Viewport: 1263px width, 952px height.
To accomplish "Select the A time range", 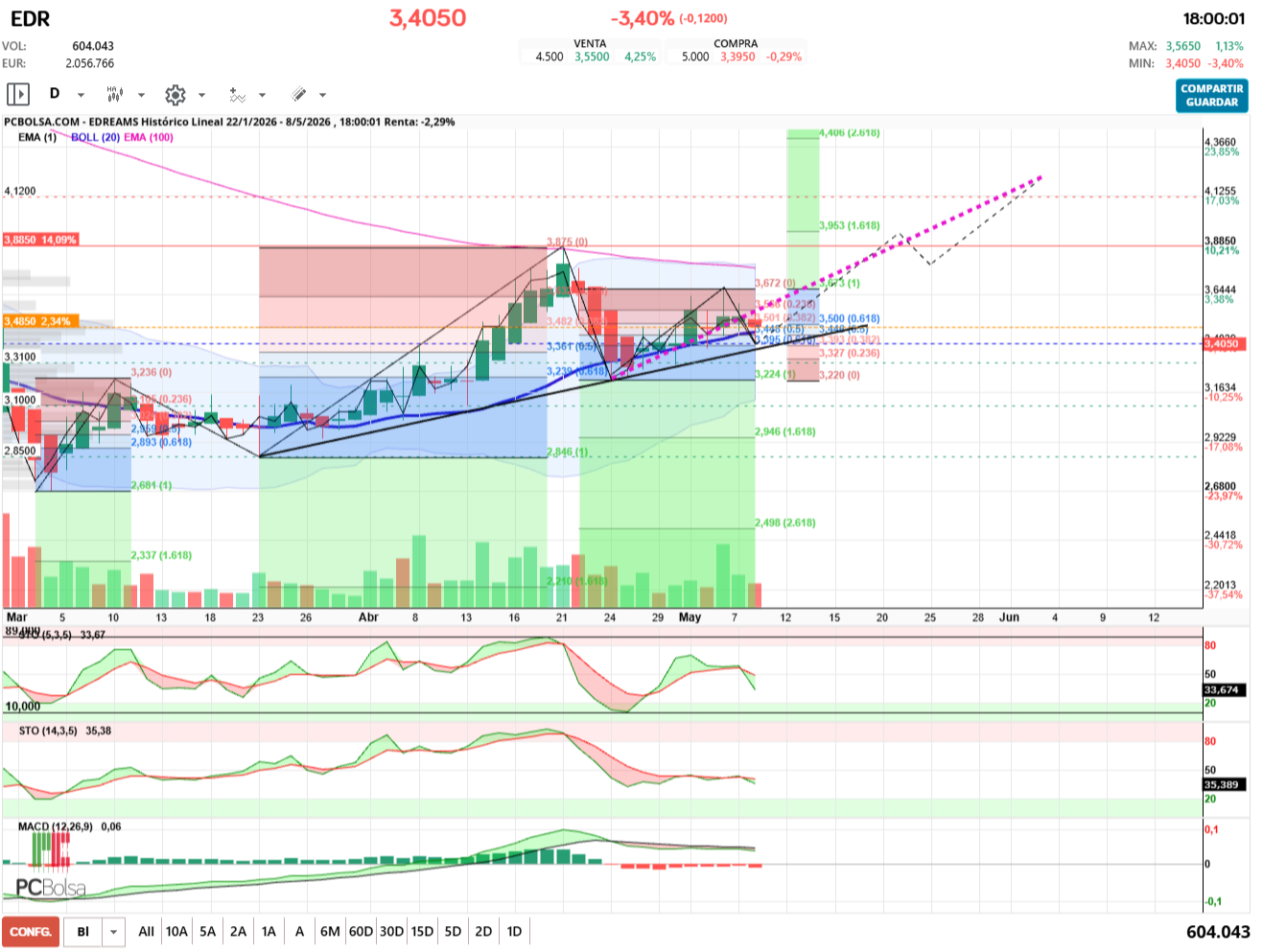I will [299, 932].
